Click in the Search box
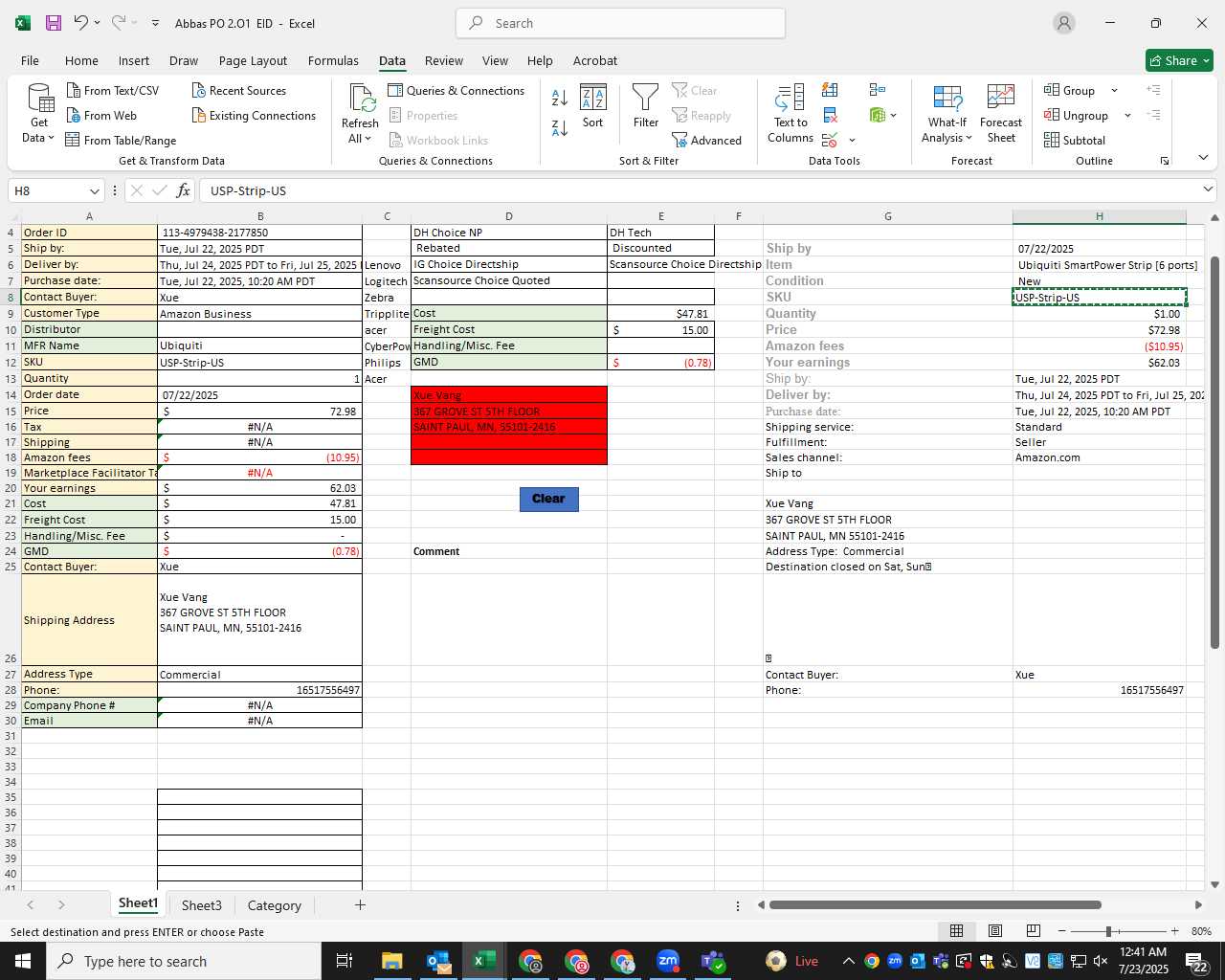 620,23
